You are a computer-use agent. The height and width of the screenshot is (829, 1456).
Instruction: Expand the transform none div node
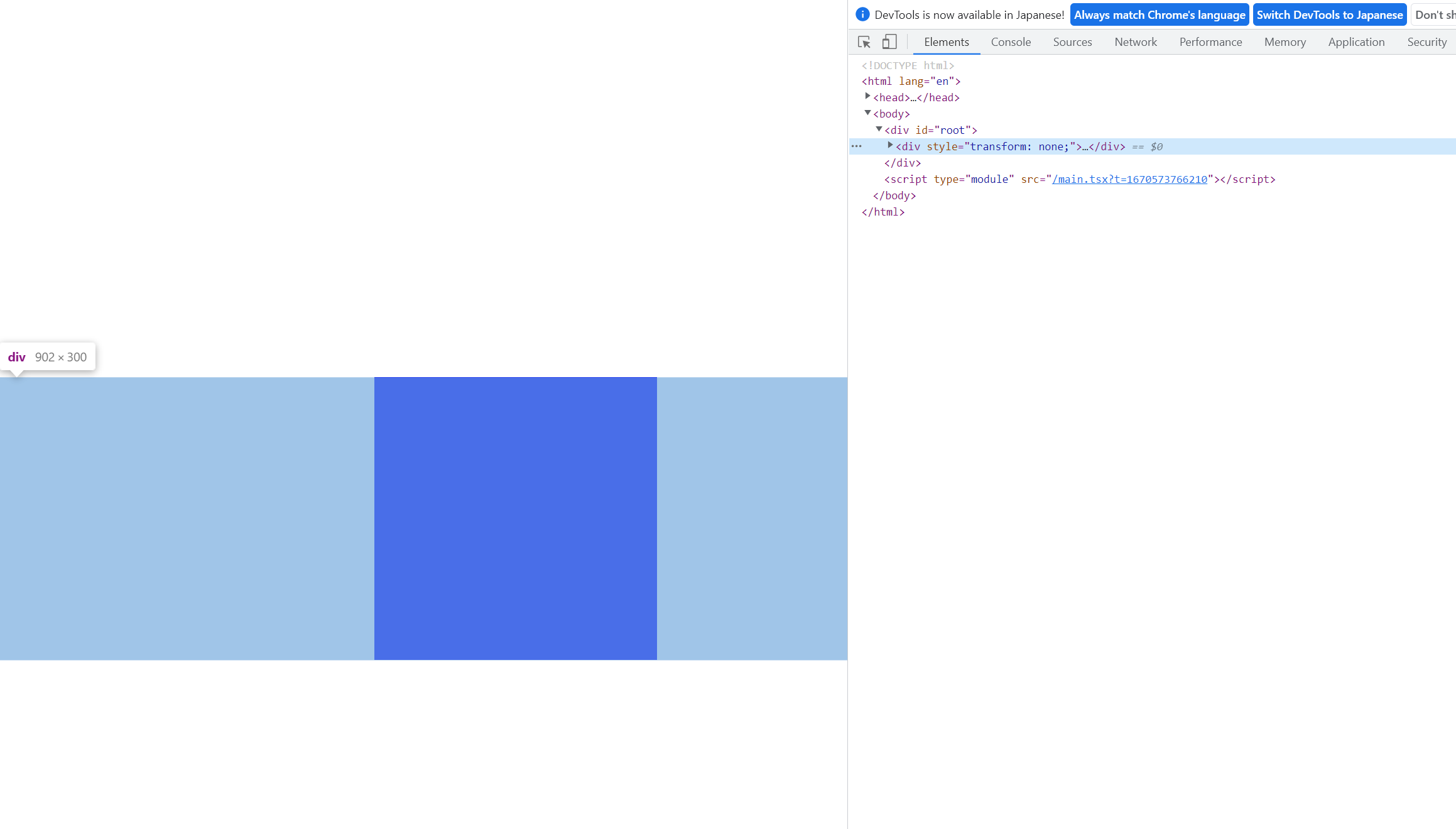[890, 146]
